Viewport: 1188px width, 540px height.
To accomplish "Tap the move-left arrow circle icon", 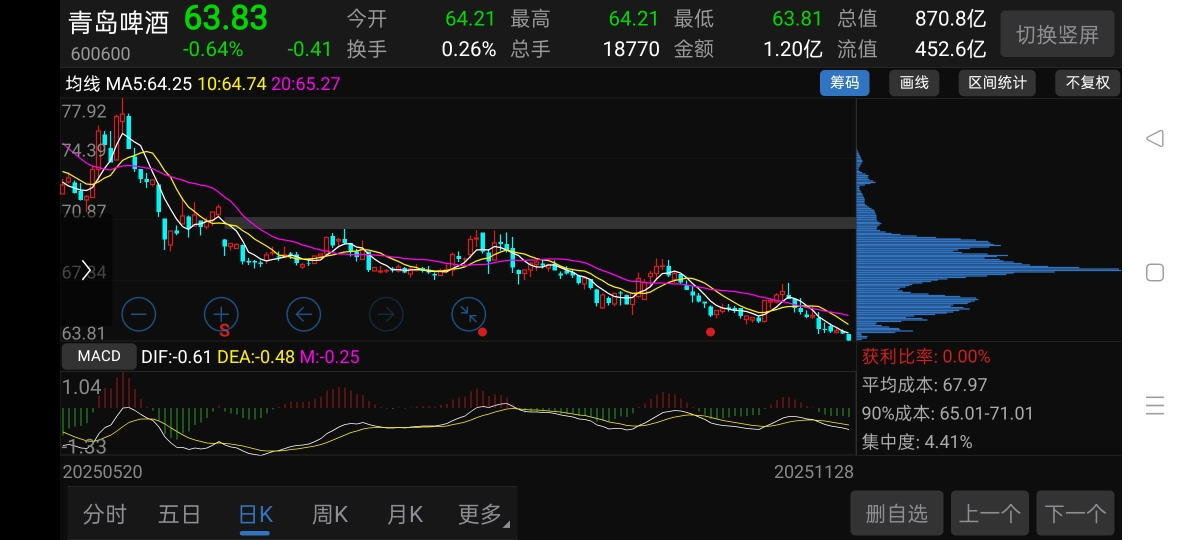I will (304, 314).
